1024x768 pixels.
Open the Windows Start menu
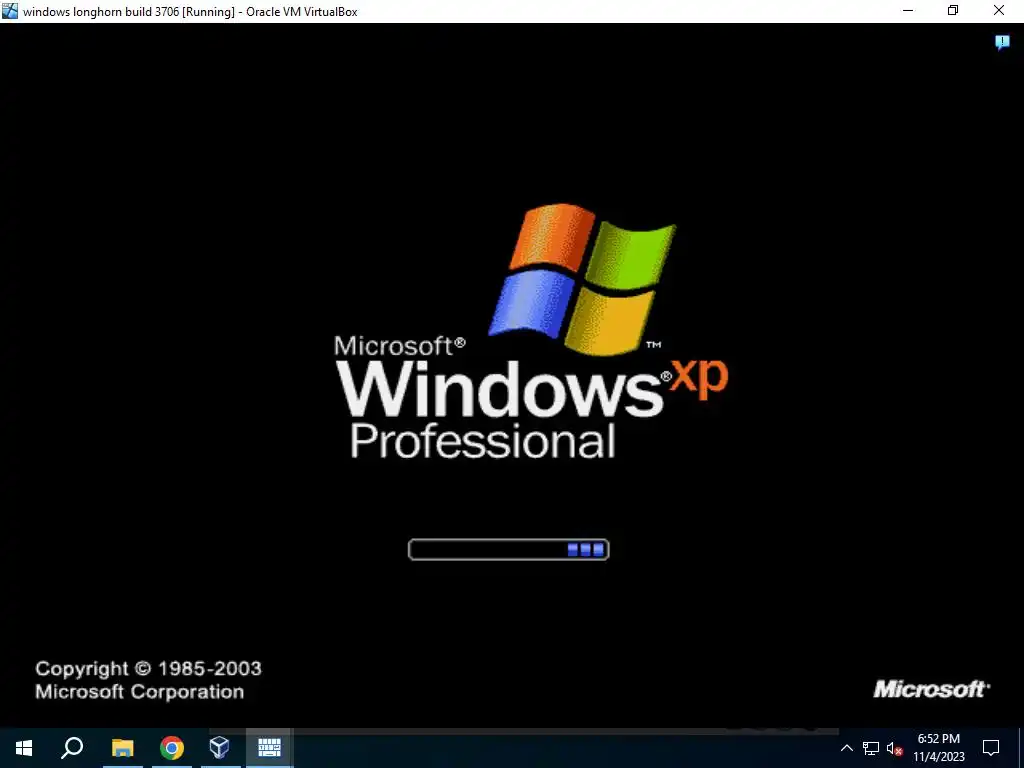[24, 748]
